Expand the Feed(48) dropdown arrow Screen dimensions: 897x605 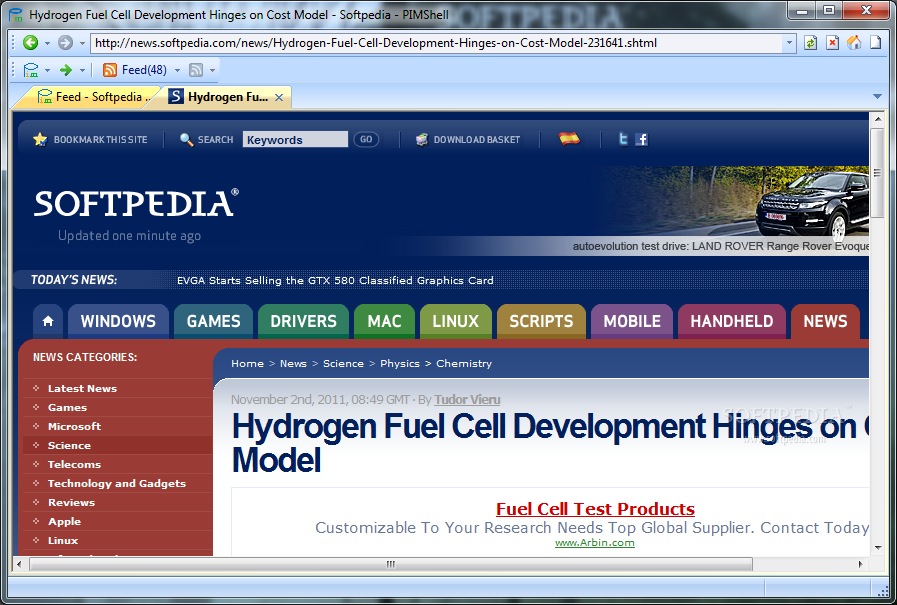pyautogui.click(x=177, y=70)
